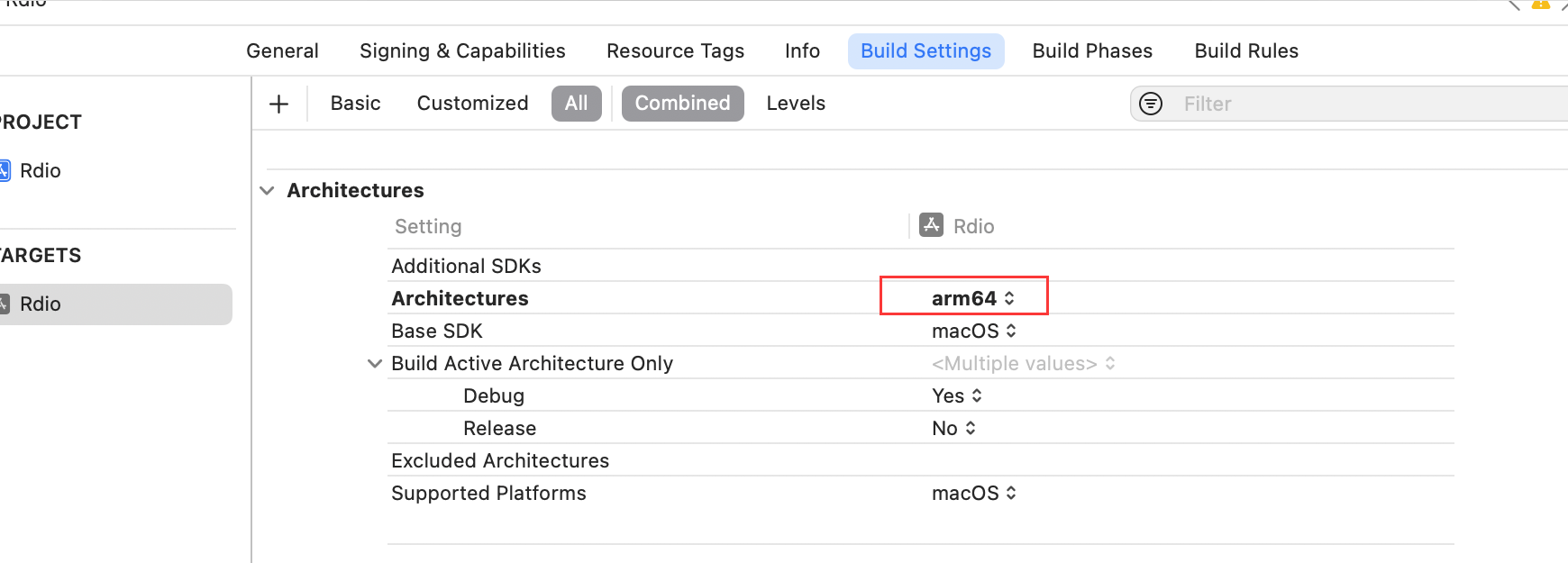
Task: Switch to the Build Phases tab
Action: [1091, 51]
